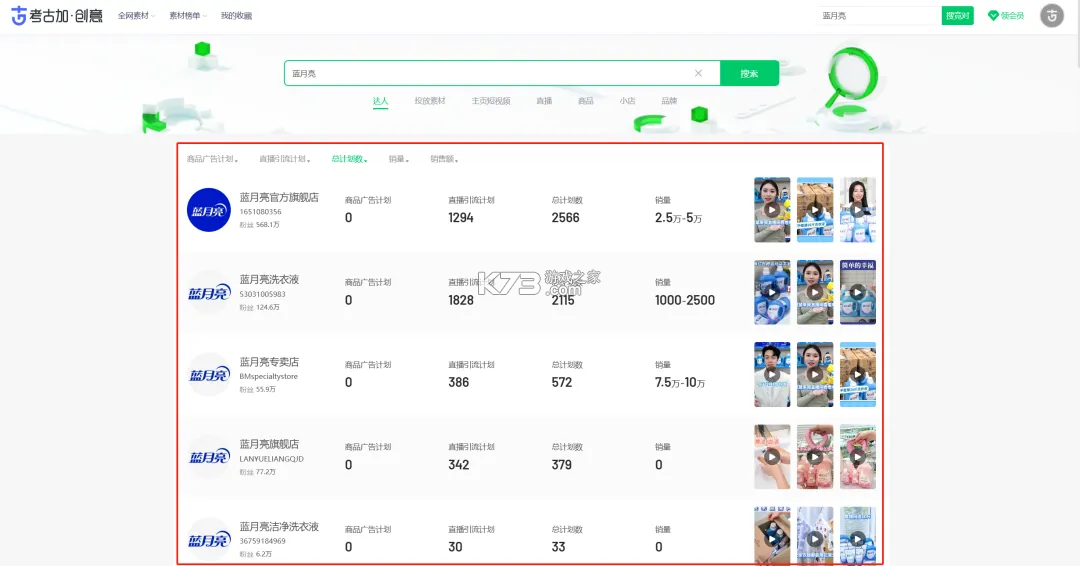Click the 总计划数 value 2566
Image resolution: width=1080 pixels, height=566 pixels.
[x=565, y=218]
